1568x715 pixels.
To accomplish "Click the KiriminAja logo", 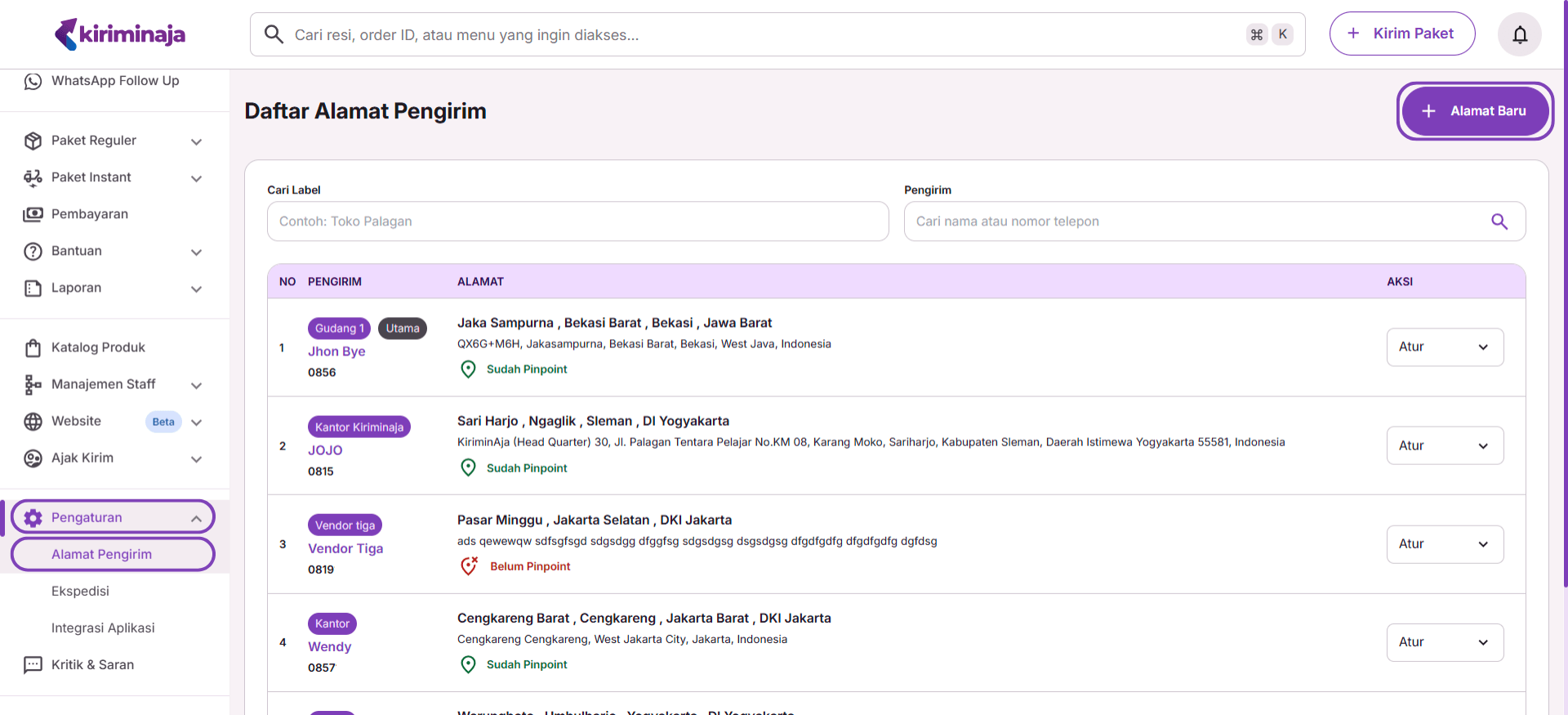I will click(x=120, y=34).
